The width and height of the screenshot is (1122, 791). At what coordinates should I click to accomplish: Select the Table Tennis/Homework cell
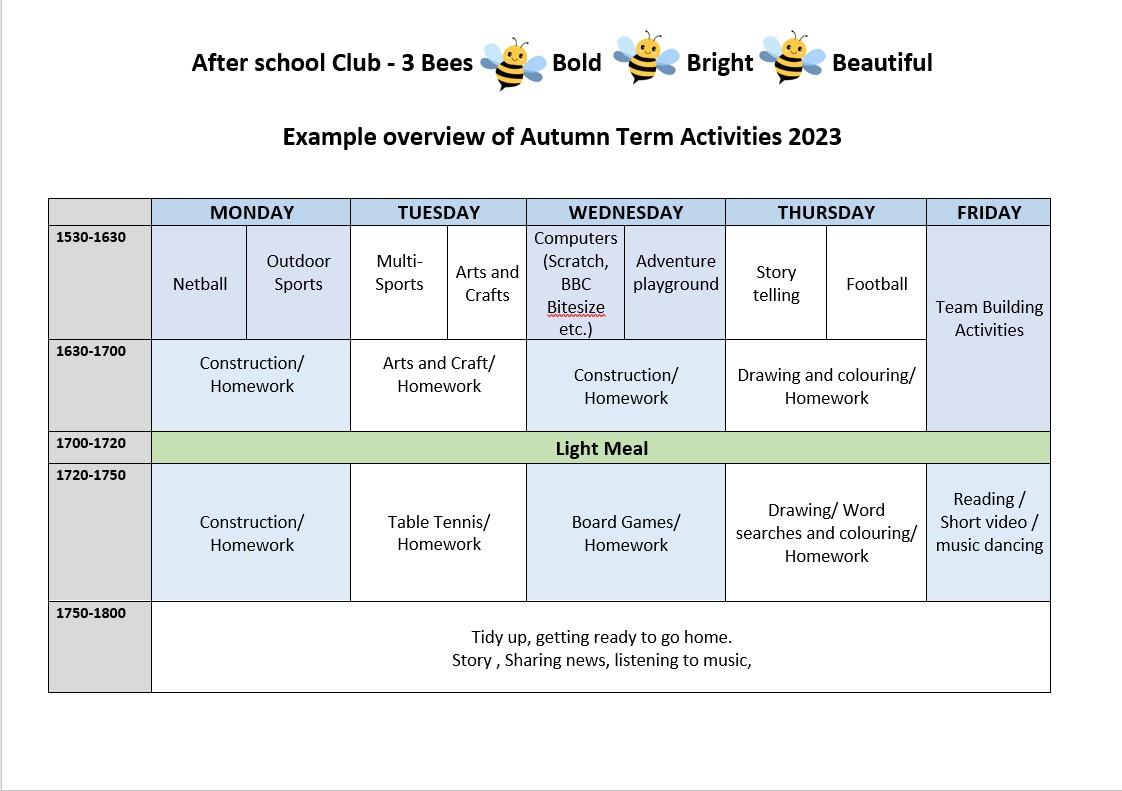(439, 532)
